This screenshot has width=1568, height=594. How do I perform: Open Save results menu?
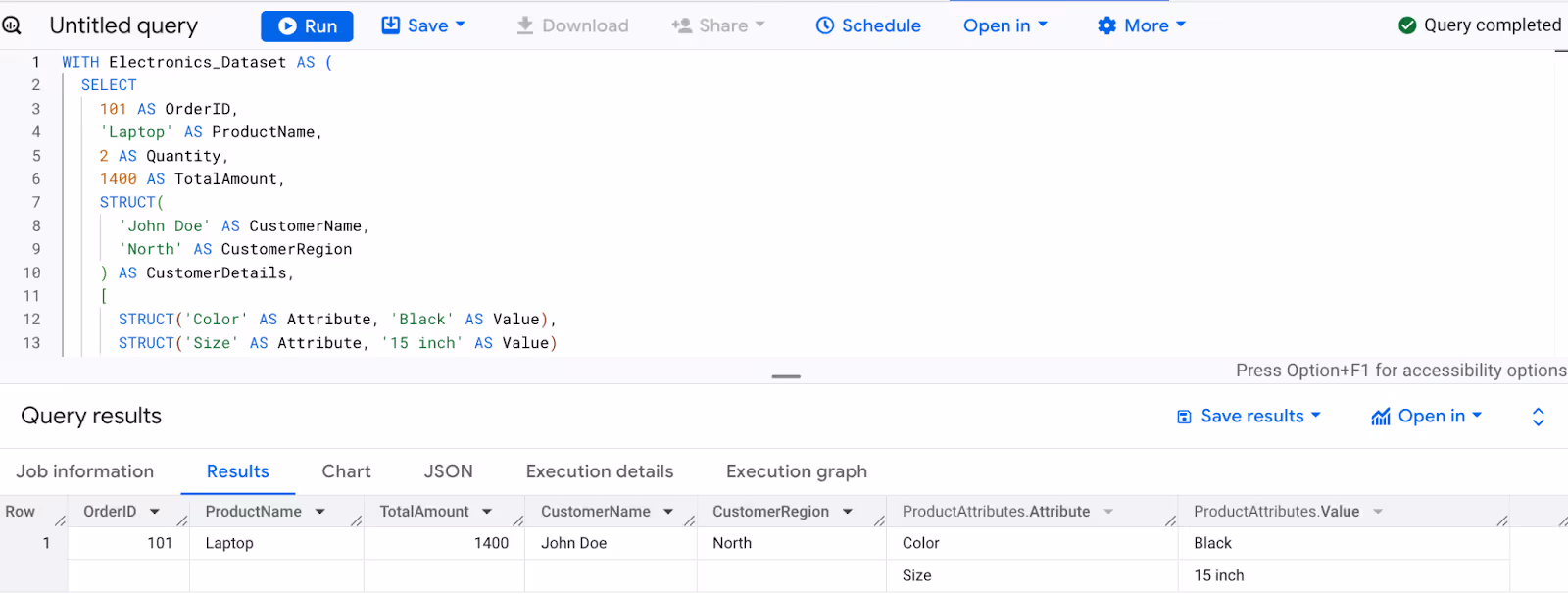click(x=1249, y=417)
